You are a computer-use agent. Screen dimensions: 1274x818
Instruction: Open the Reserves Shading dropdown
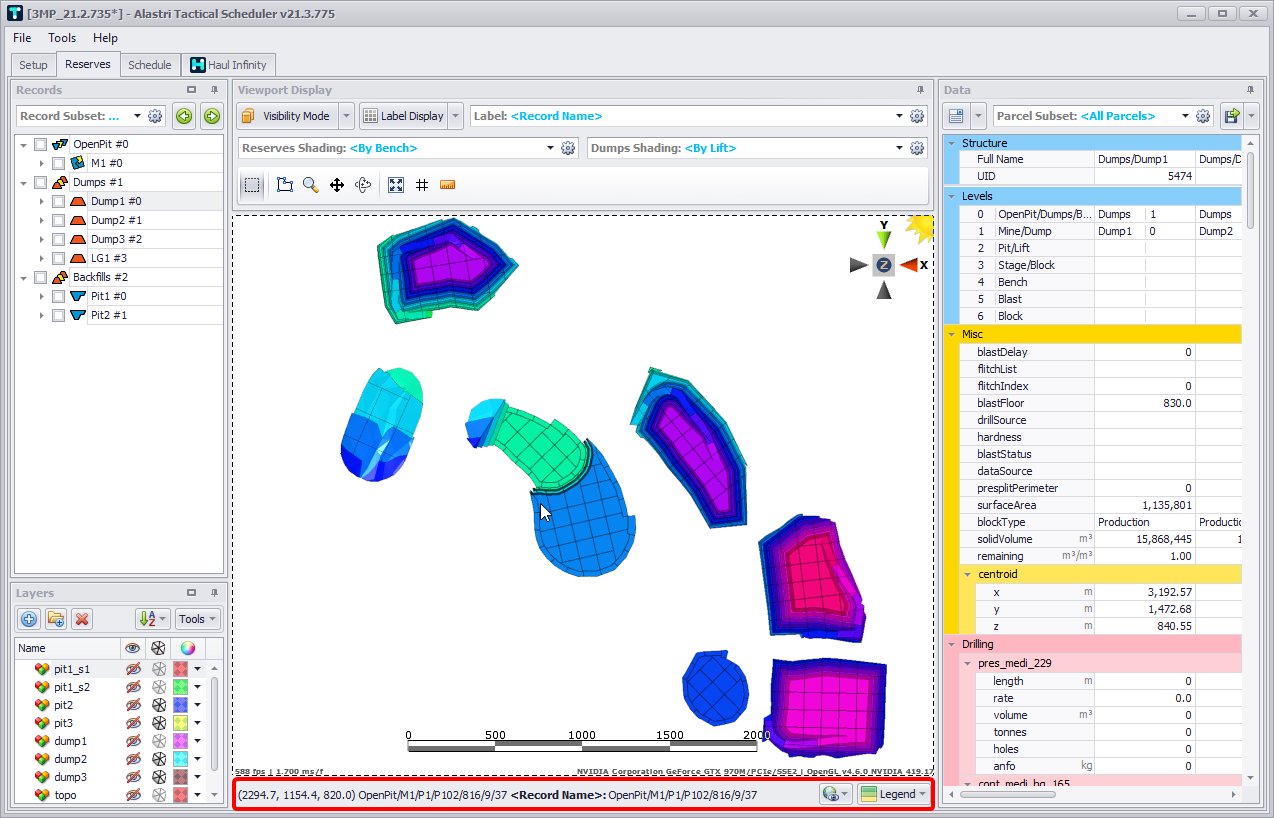click(550, 148)
